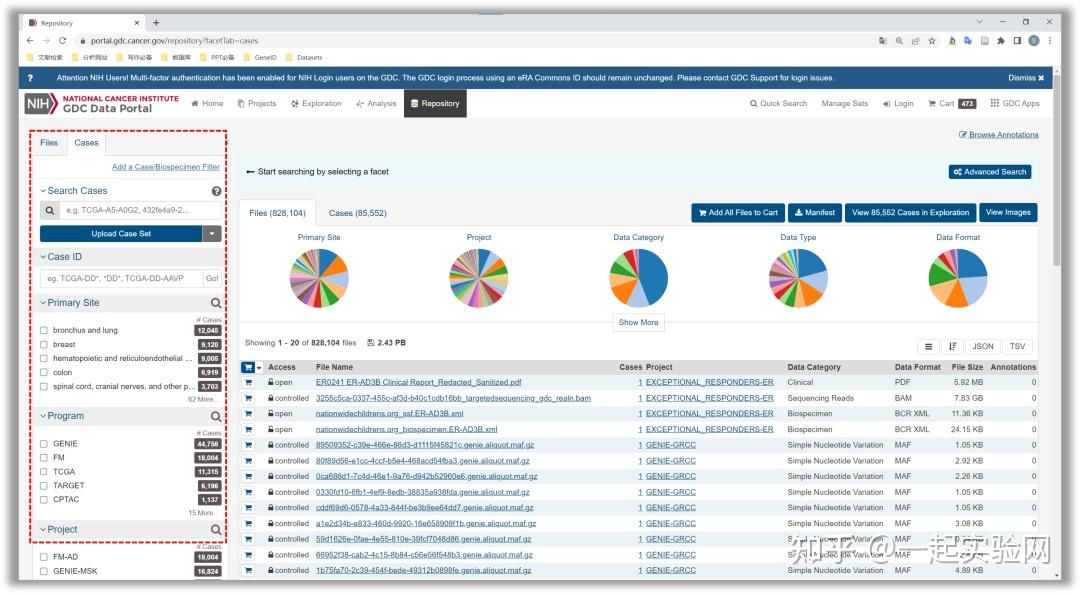Dismiss the NIH attention banner

1026,78
